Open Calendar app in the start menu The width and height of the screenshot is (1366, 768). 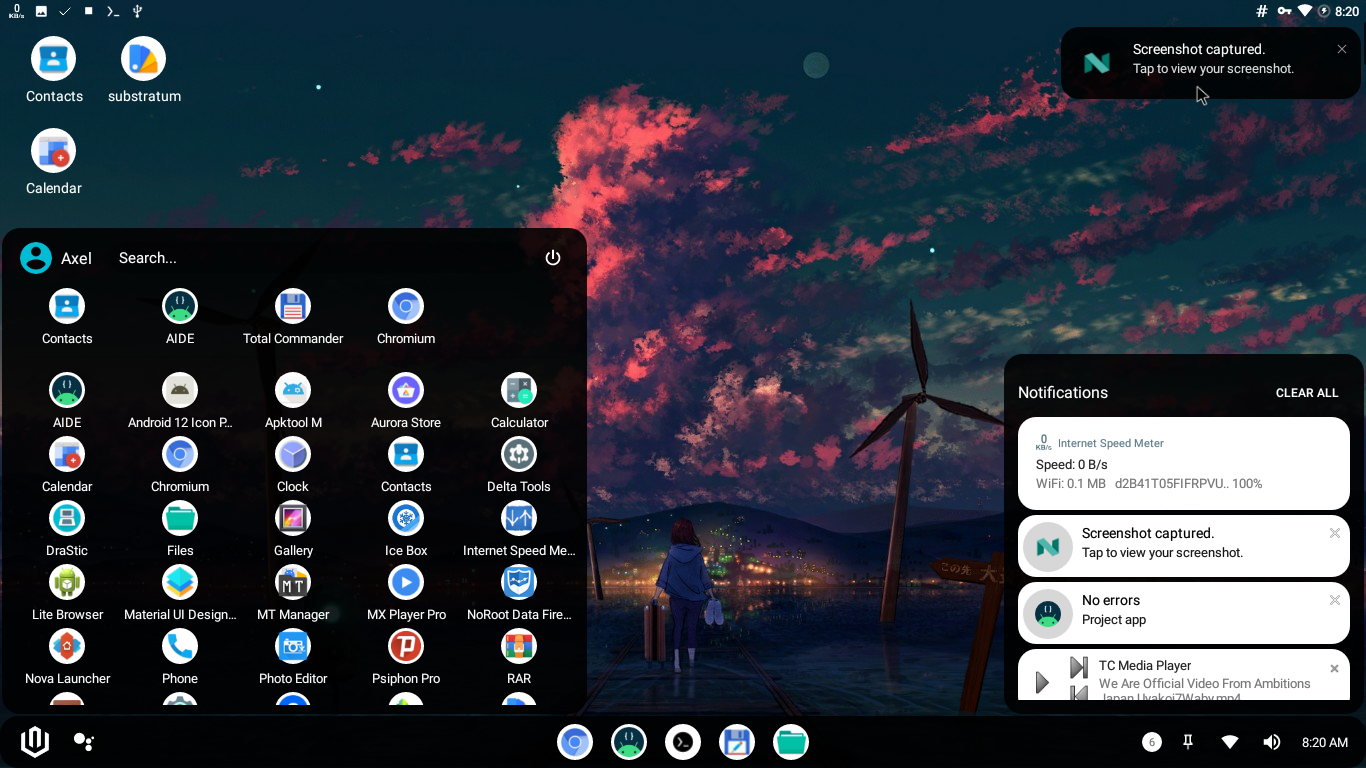point(67,465)
